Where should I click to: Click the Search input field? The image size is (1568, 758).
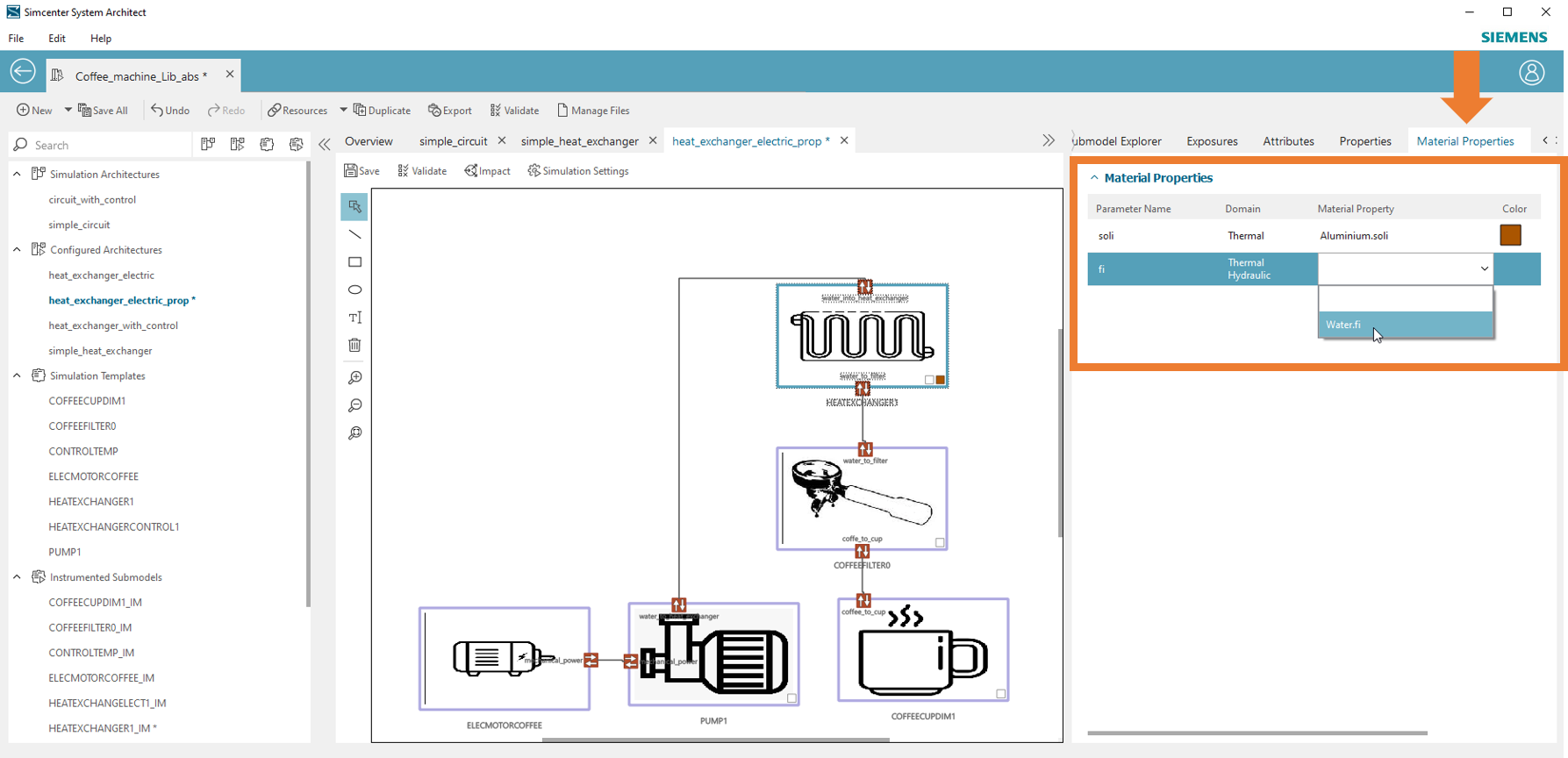pos(100,145)
